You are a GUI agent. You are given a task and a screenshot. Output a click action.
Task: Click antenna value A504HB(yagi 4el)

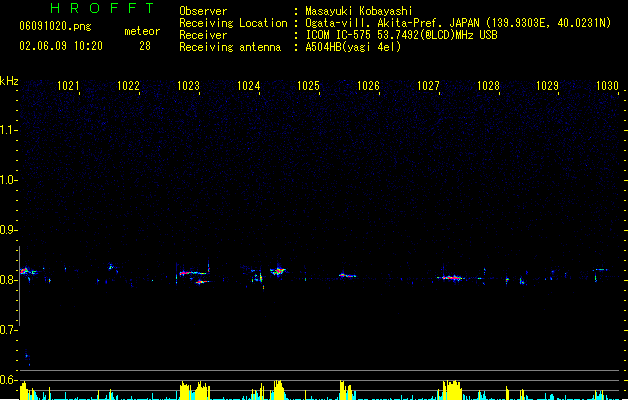pyautogui.click(x=353, y=47)
